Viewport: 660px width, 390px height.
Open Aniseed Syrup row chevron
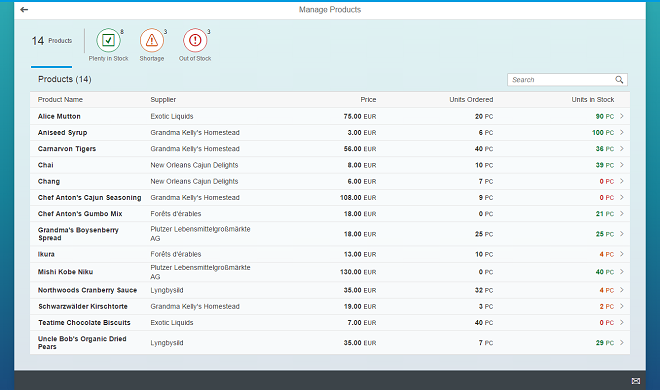621,133
